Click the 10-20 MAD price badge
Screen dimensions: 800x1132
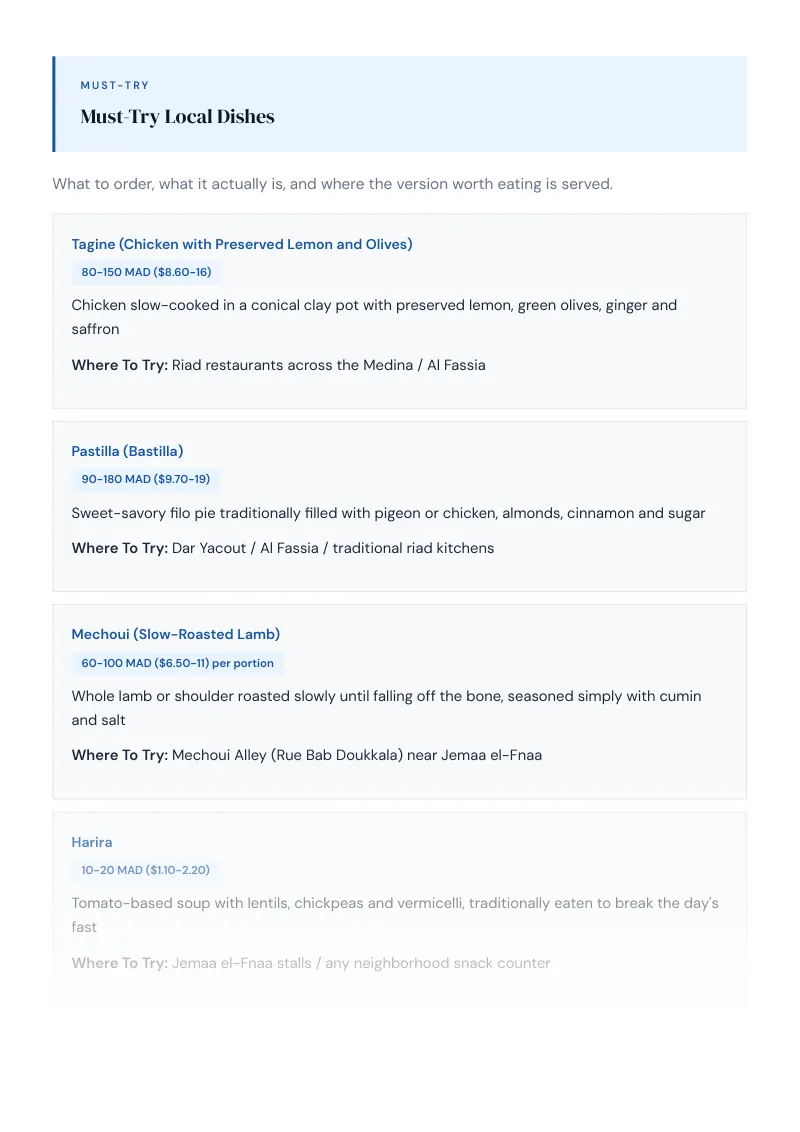146,870
